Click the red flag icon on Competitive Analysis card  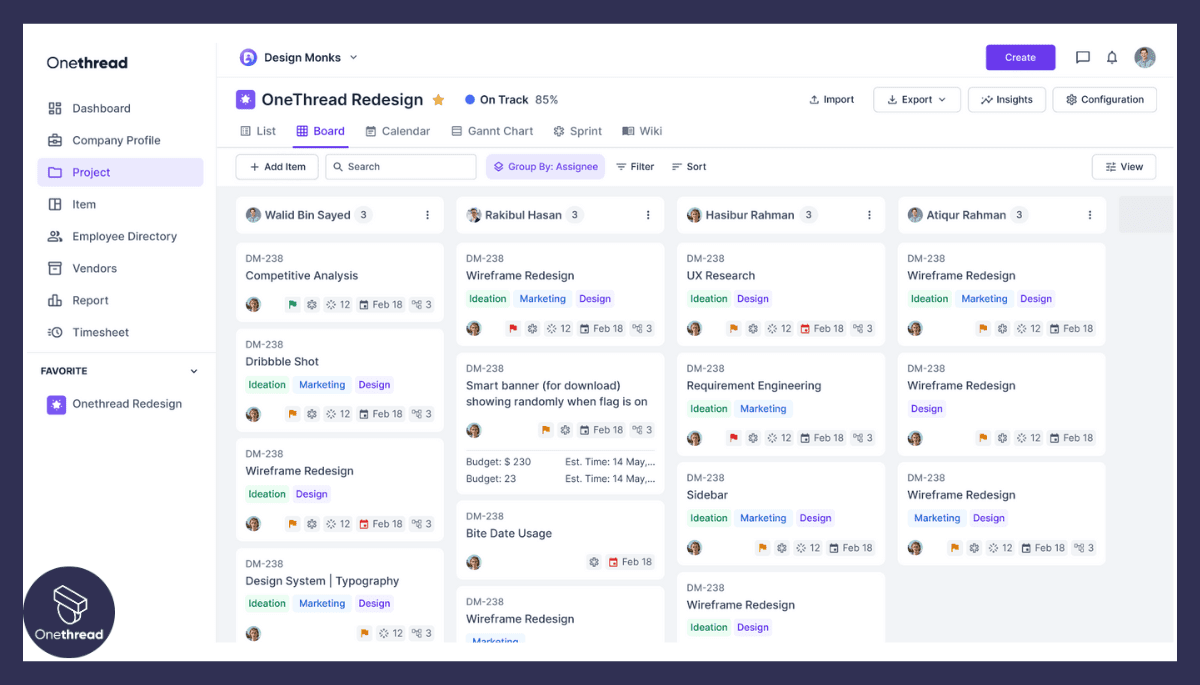(x=291, y=304)
